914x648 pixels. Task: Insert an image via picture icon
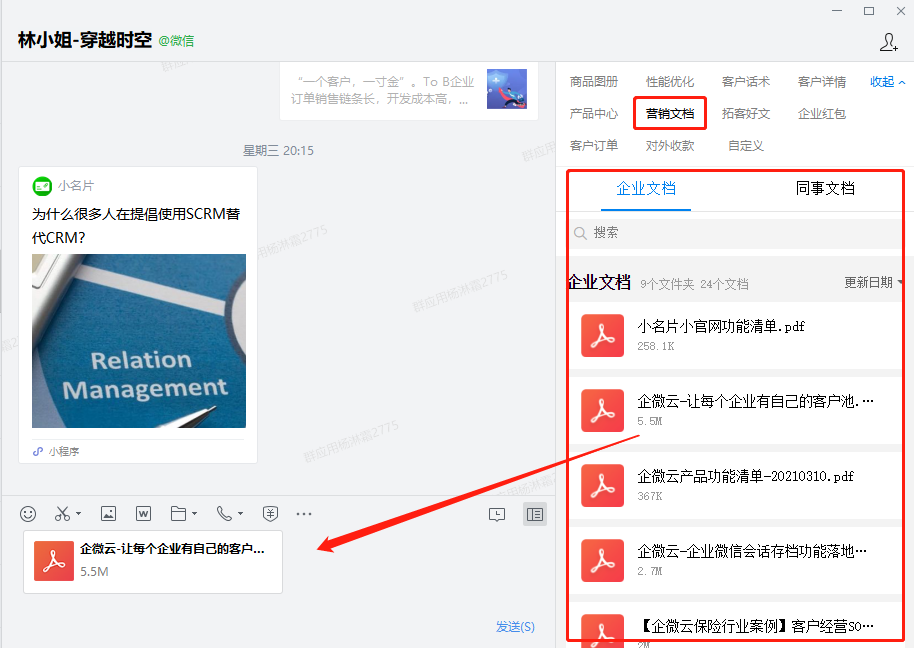108,513
